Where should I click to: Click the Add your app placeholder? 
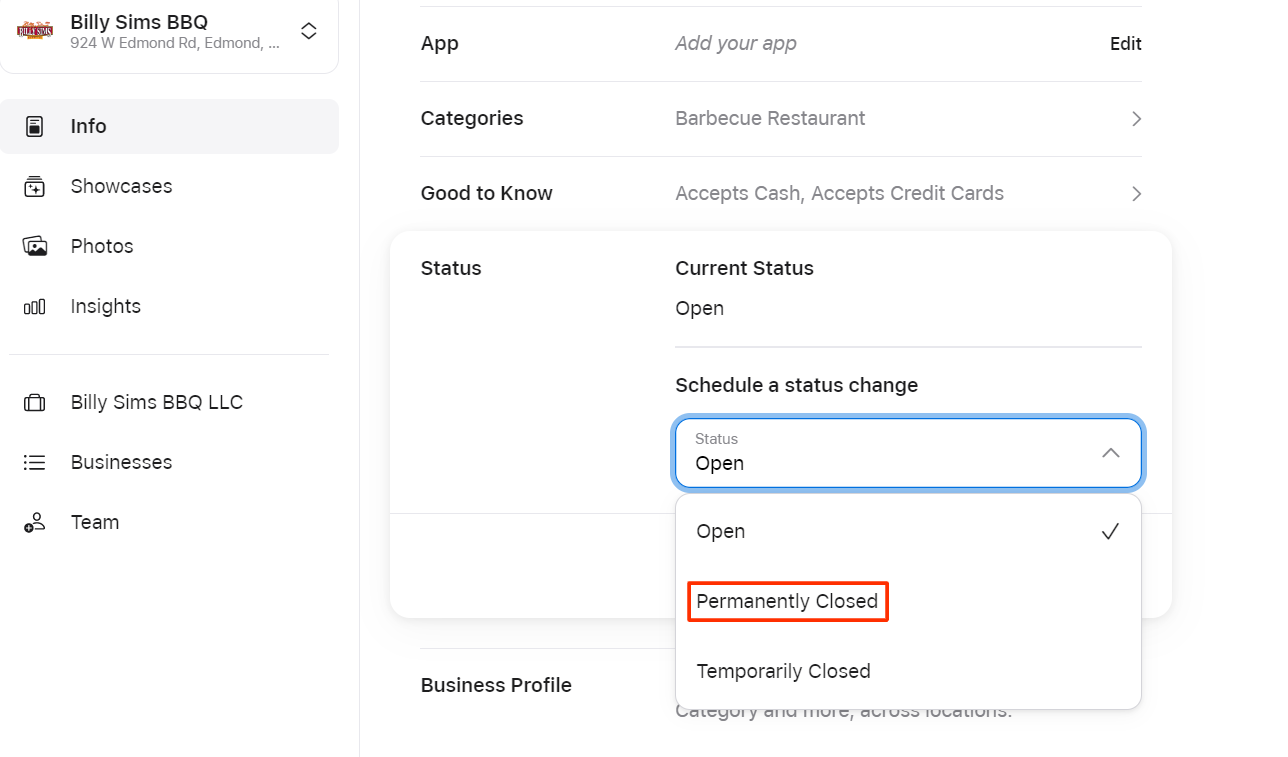click(736, 44)
